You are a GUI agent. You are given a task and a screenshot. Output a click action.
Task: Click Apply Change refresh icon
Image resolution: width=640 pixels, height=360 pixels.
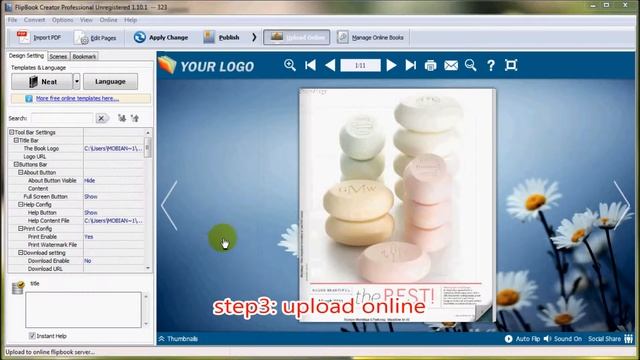[x=140, y=37]
